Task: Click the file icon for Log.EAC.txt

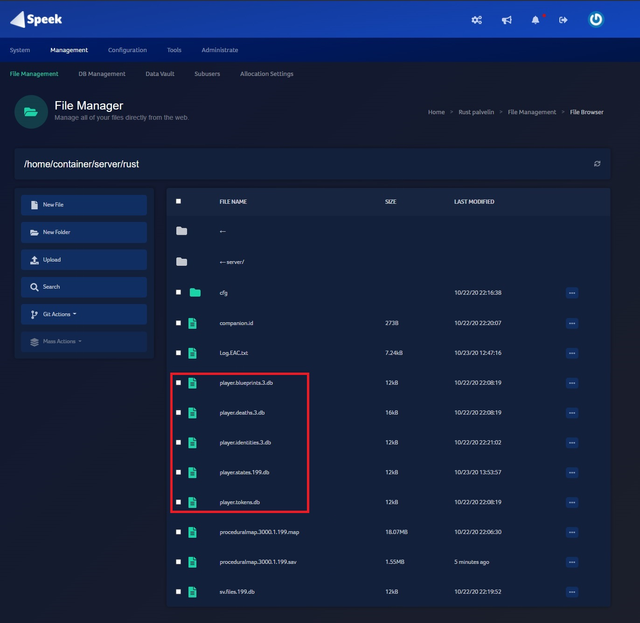Action: (x=192, y=353)
